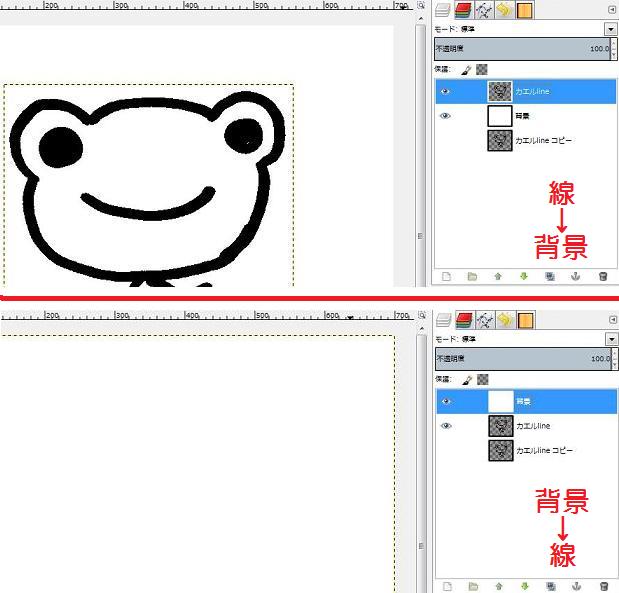Raise layer with up arrow, lower dialog

[499, 586]
